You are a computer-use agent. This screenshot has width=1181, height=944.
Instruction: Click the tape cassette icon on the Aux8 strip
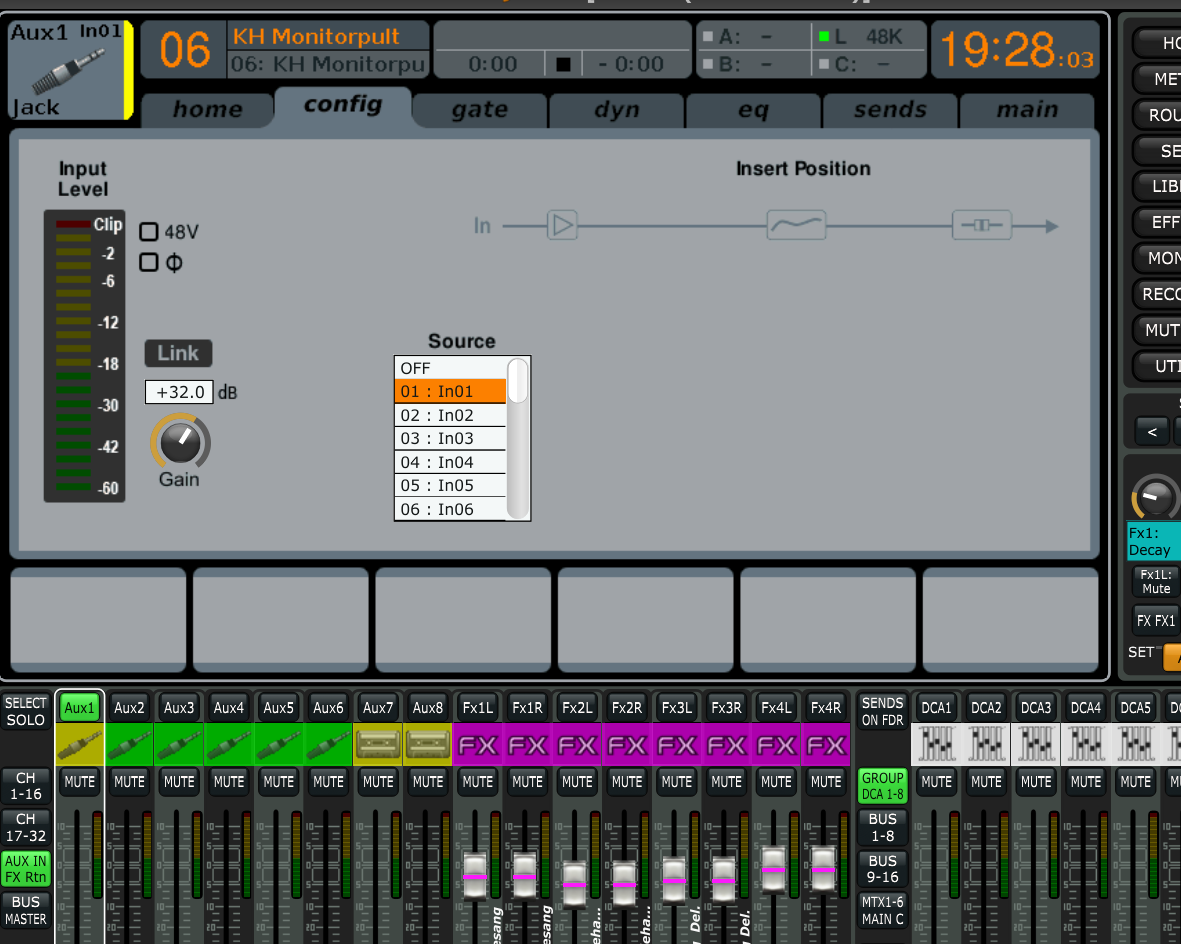click(x=428, y=744)
